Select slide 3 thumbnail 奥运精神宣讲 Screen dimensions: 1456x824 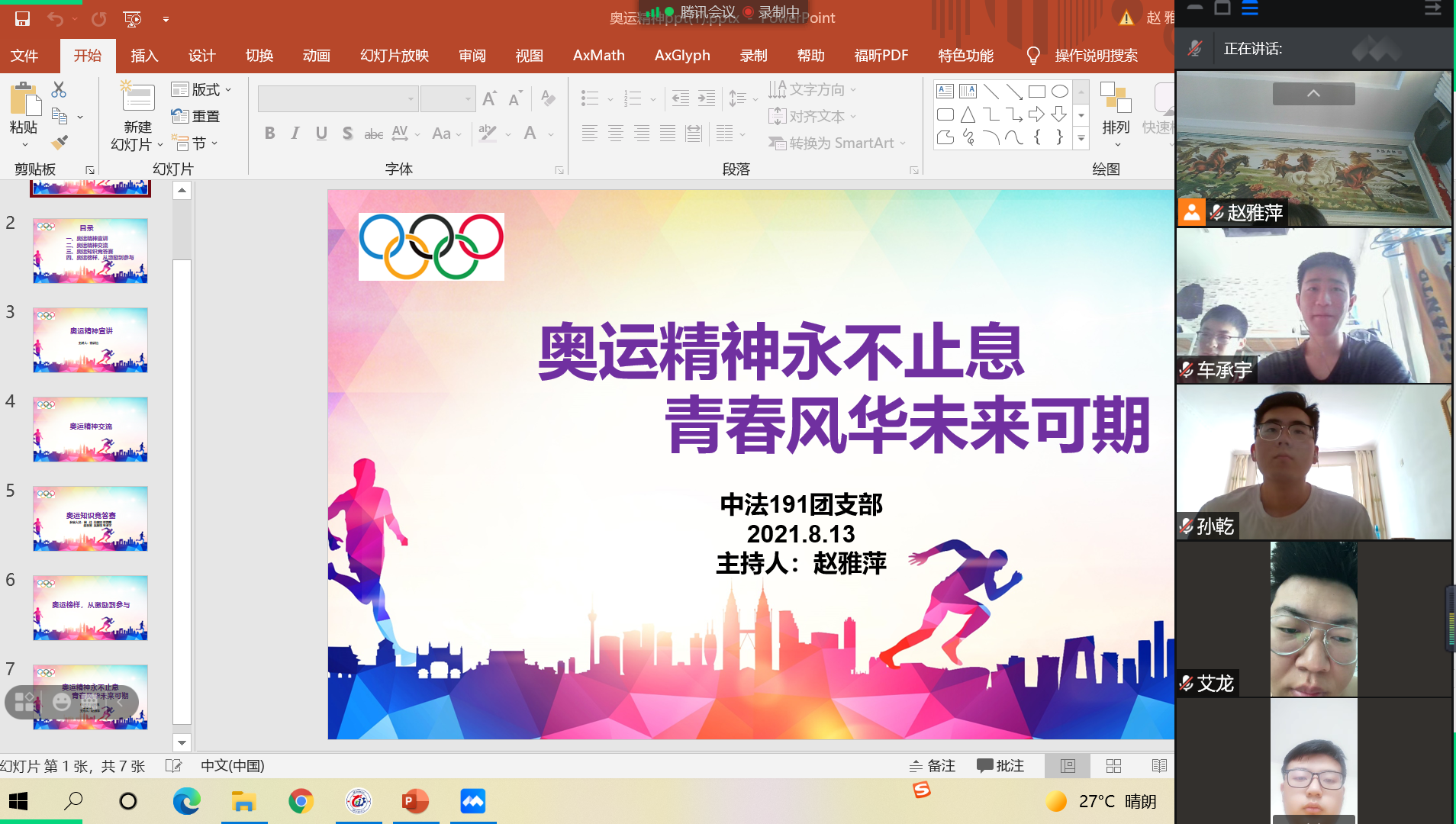tap(90, 340)
